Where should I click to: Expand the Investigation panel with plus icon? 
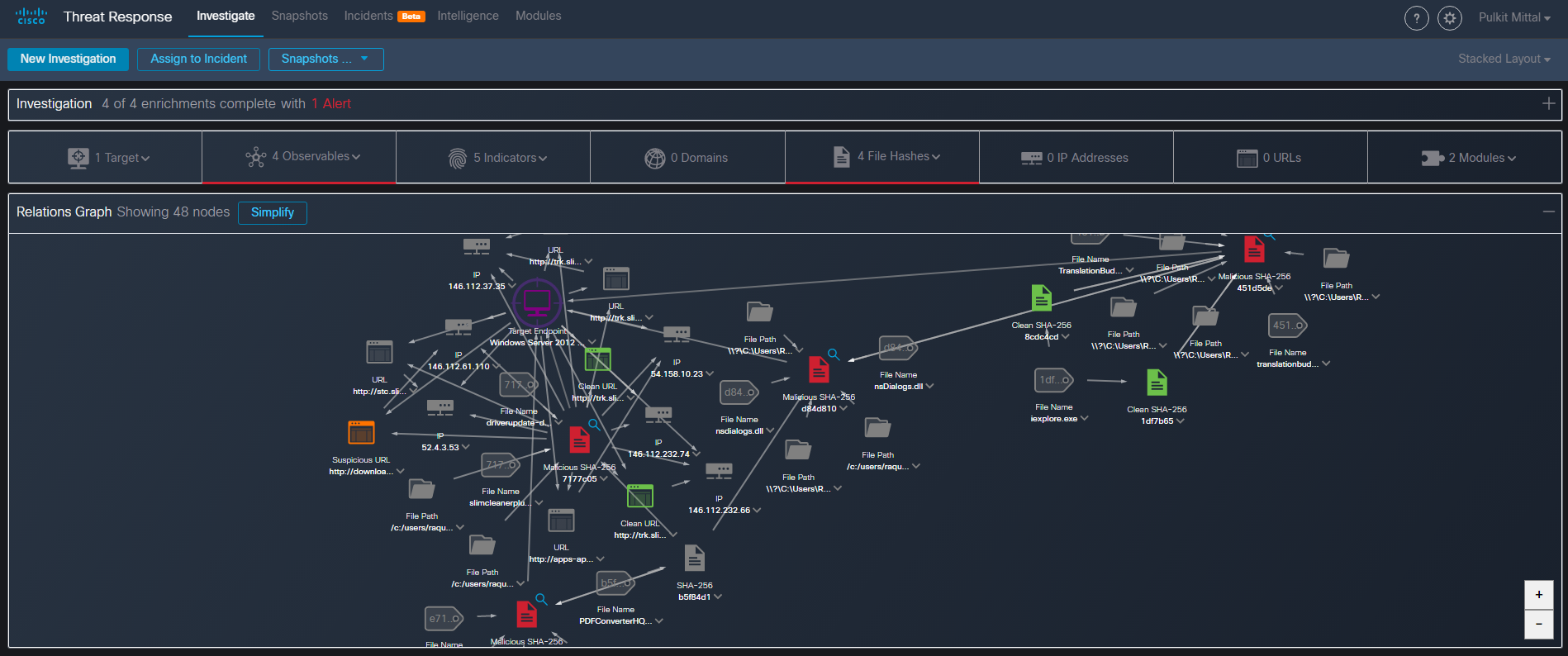[1548, 103]
